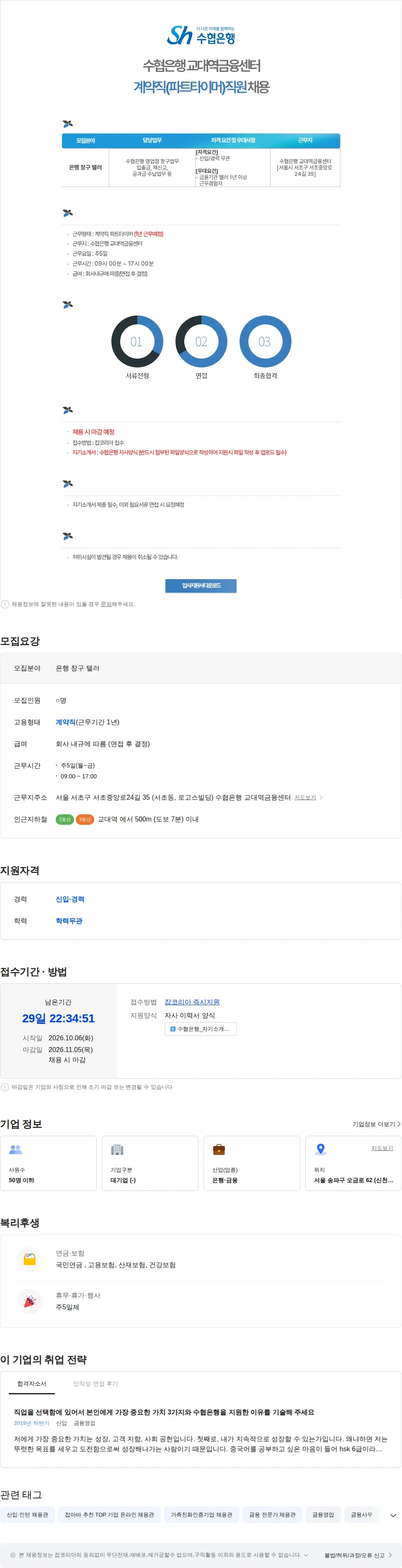Click the 2호선 subway badge
Image resolution: width=402 pixels, height=1568 pixels.
64,819
